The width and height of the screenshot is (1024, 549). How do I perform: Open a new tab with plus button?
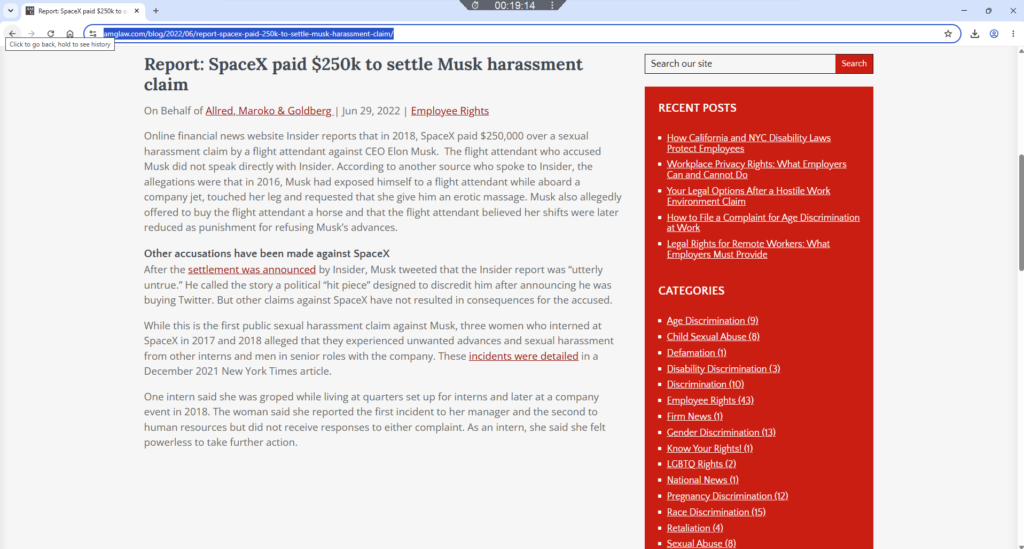pos(155,10)
